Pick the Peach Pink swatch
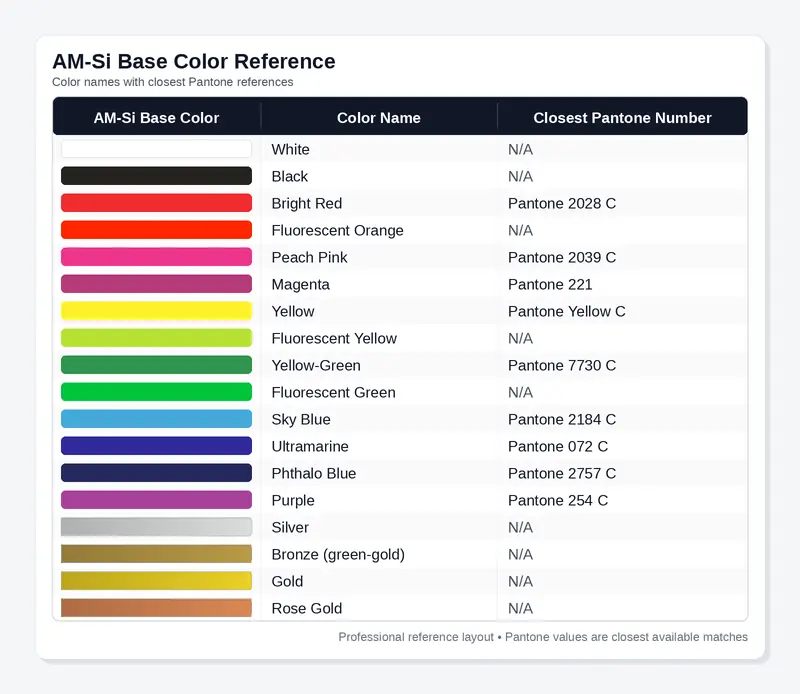Screen dimensions: 800x694 pos(156,257)
